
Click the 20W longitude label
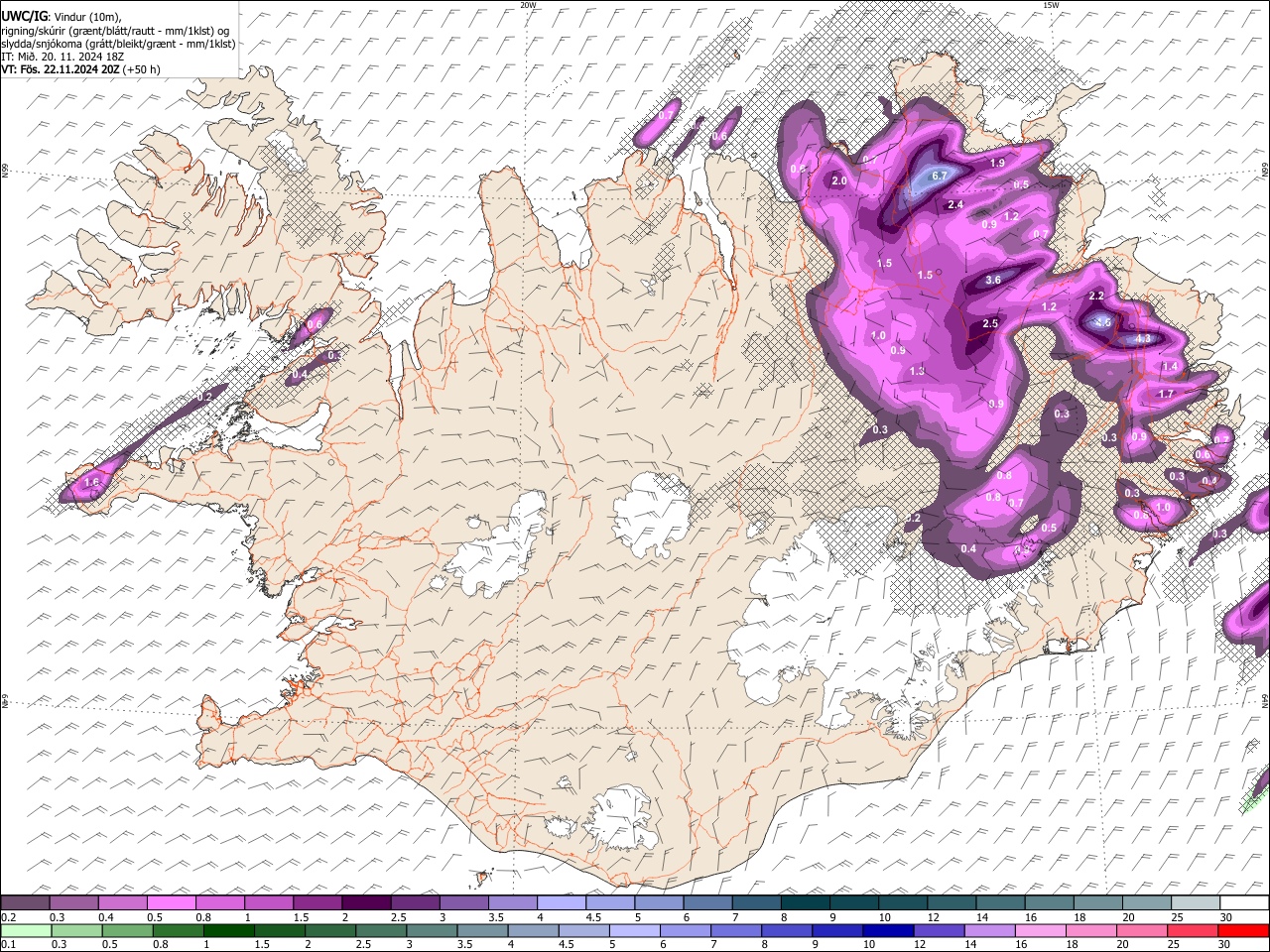528,5
